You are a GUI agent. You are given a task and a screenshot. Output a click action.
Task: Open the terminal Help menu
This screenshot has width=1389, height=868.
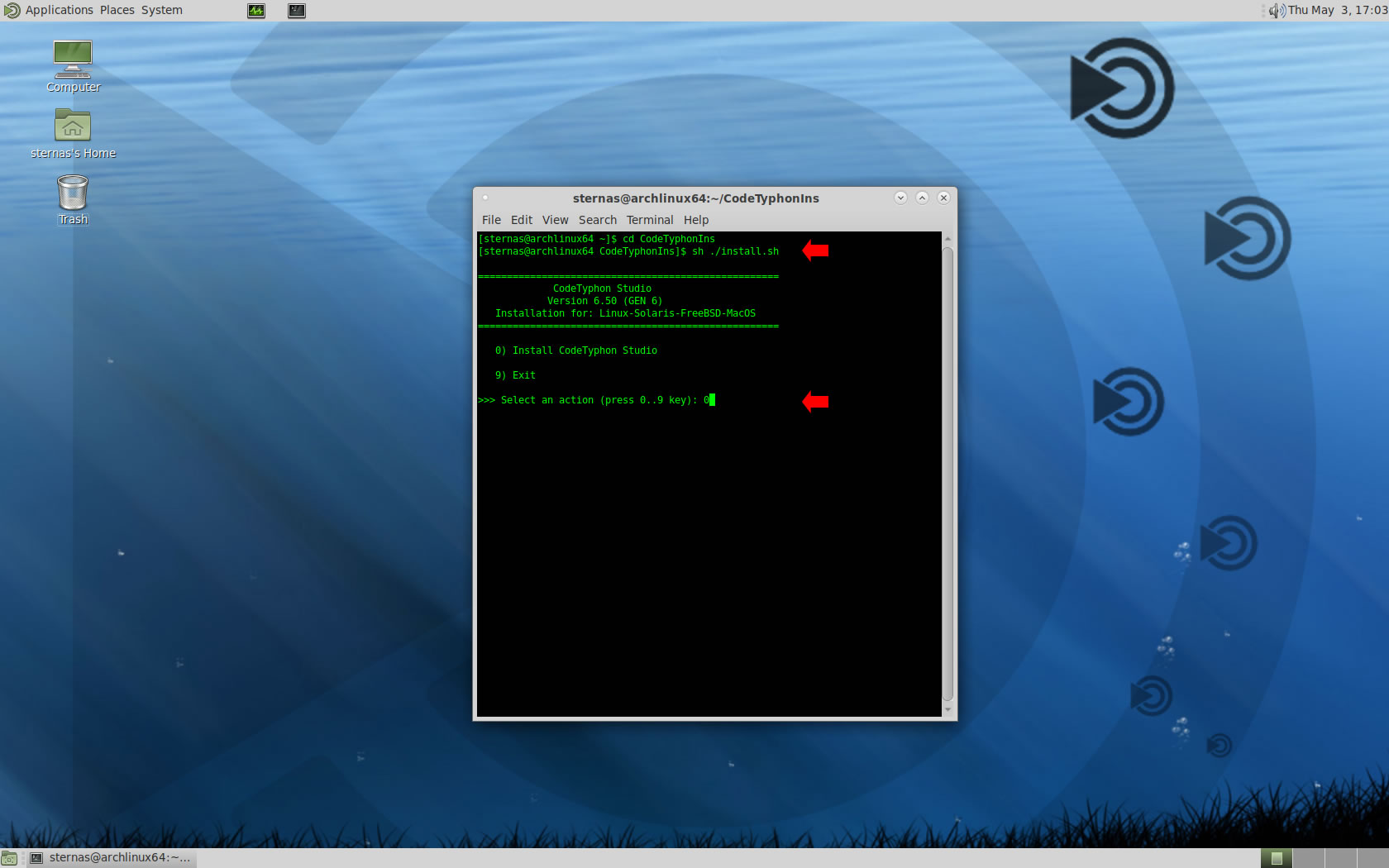[x=696, y=220]
